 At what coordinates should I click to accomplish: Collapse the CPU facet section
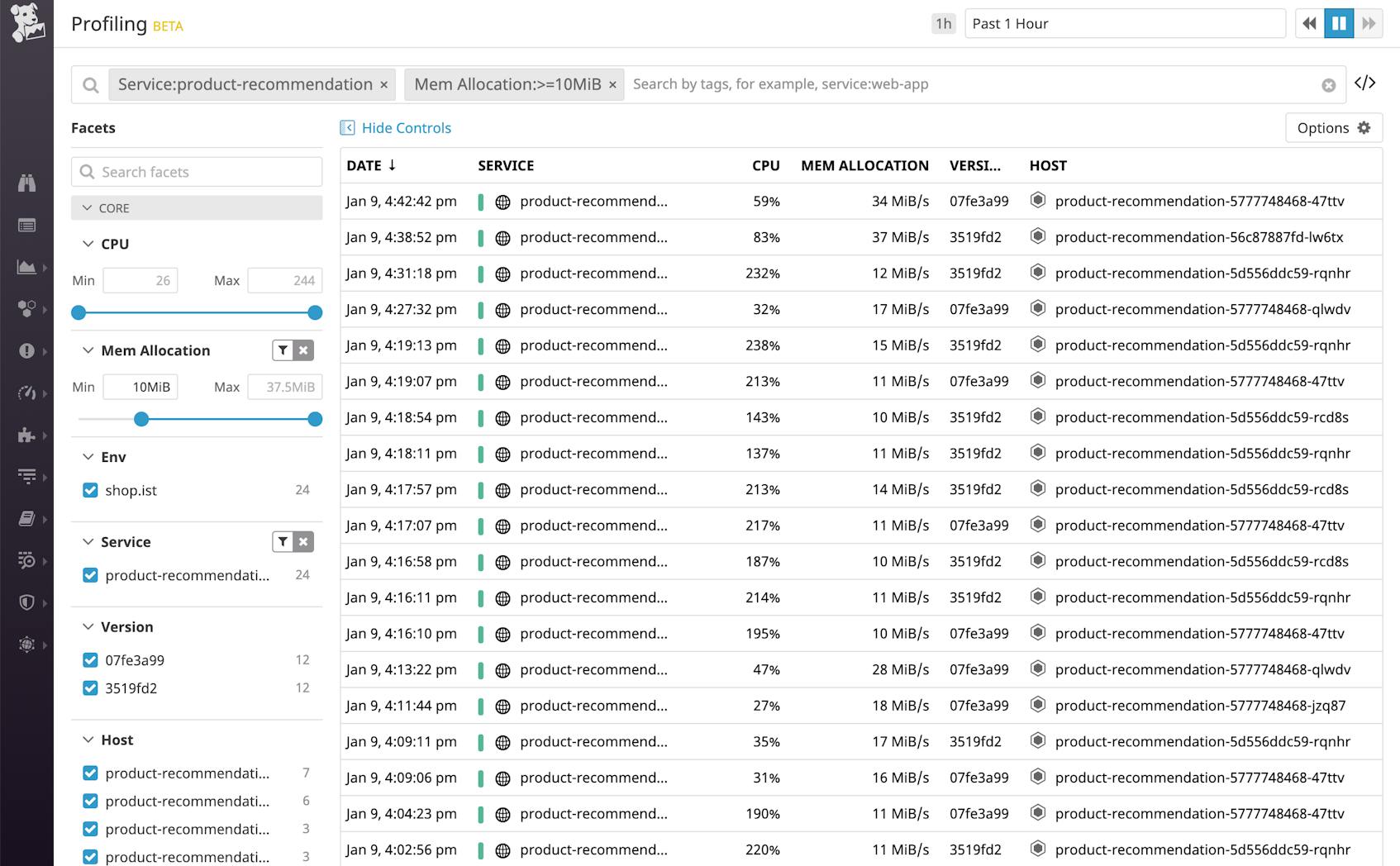88,244
